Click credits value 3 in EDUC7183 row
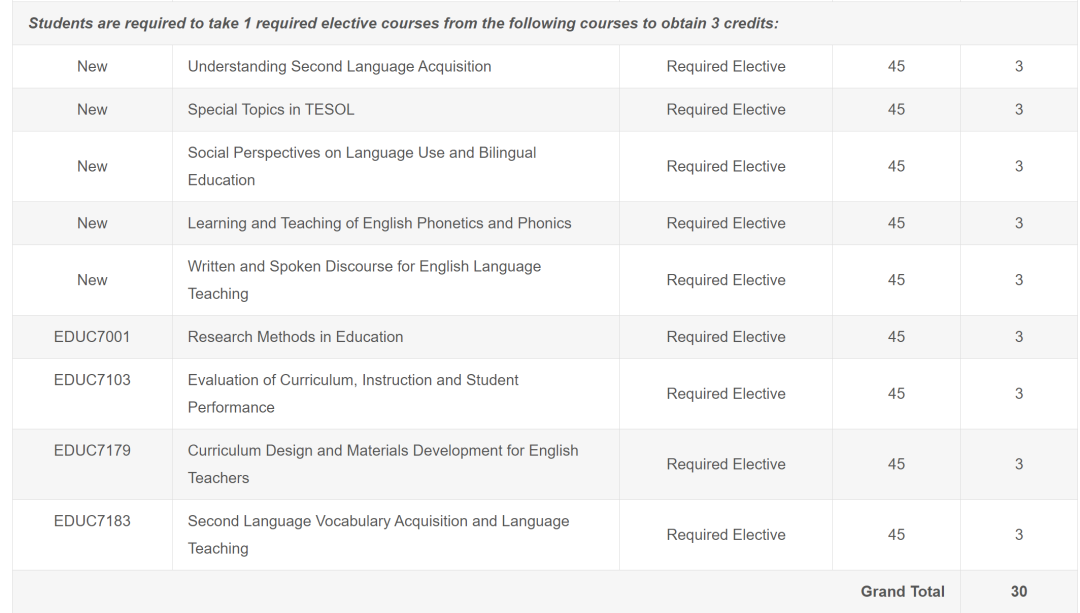The width and height of the screenshot is (1080, 613). coord(1019,534)
